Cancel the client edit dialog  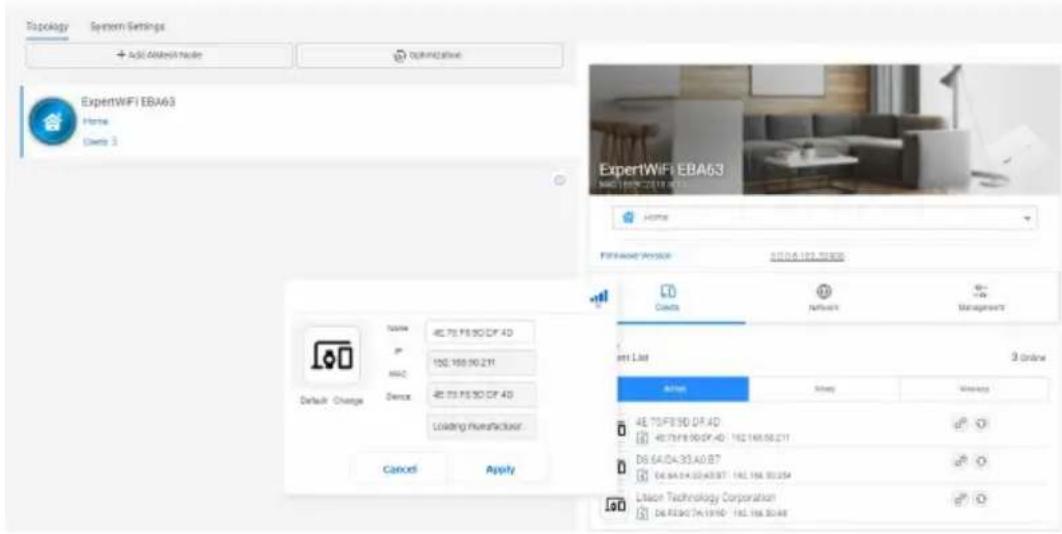pyautogui.click(x=400, y=469)
